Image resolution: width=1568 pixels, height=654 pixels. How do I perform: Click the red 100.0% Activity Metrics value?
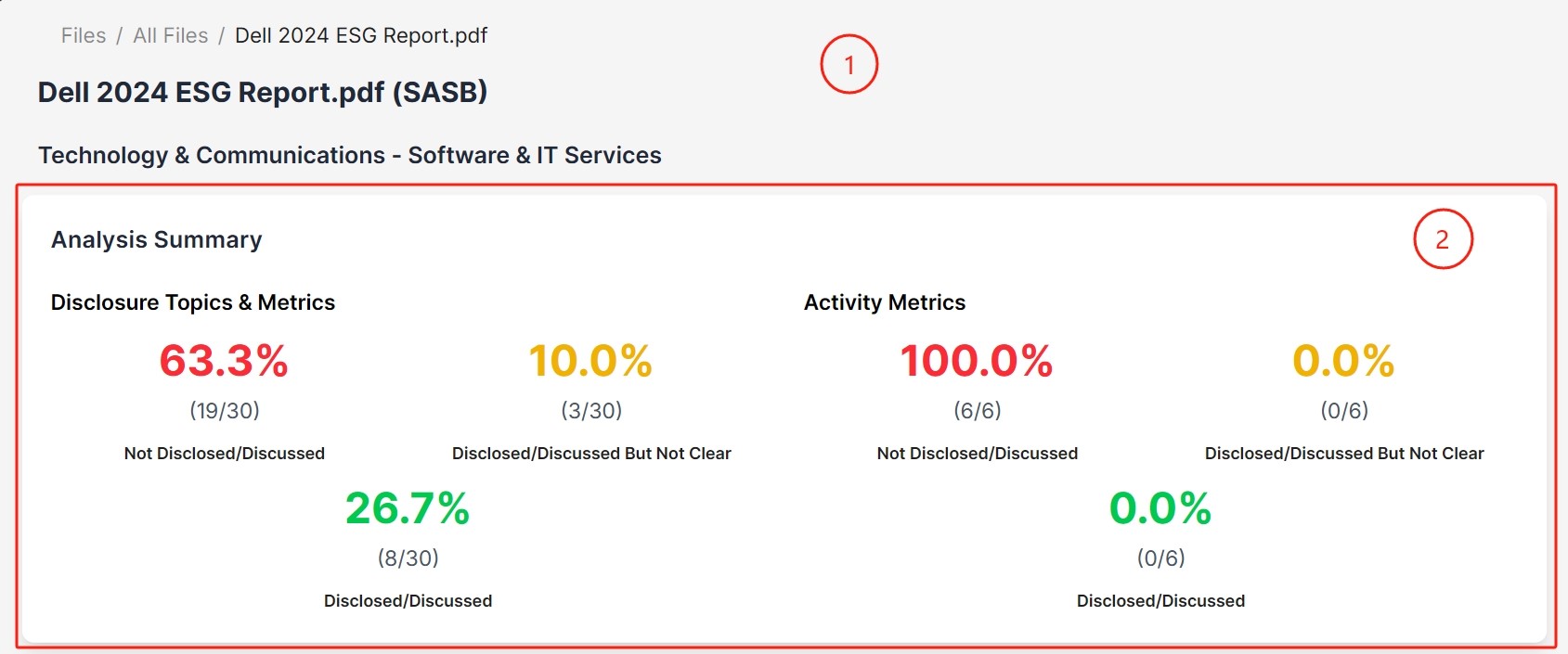coord(977,361)
